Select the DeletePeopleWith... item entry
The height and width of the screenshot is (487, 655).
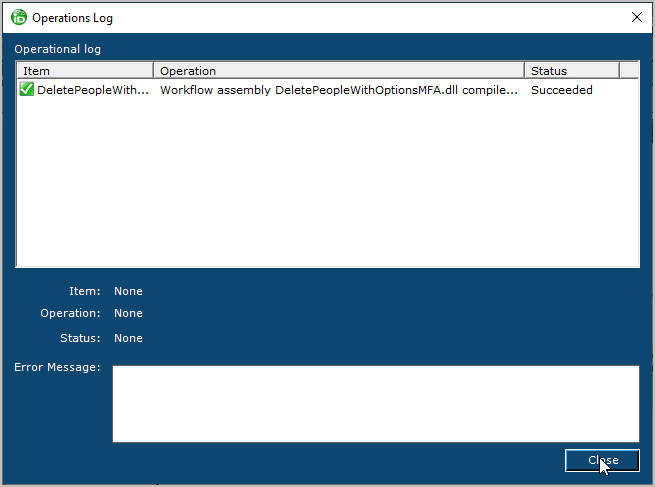point(93,90)
